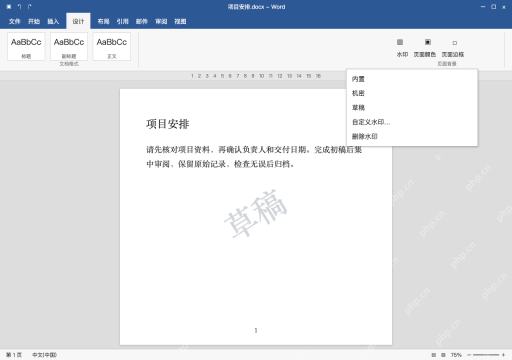Close the Word window
Image resolution: width=512 pixels, height=360 pixels.
(504, 7)
